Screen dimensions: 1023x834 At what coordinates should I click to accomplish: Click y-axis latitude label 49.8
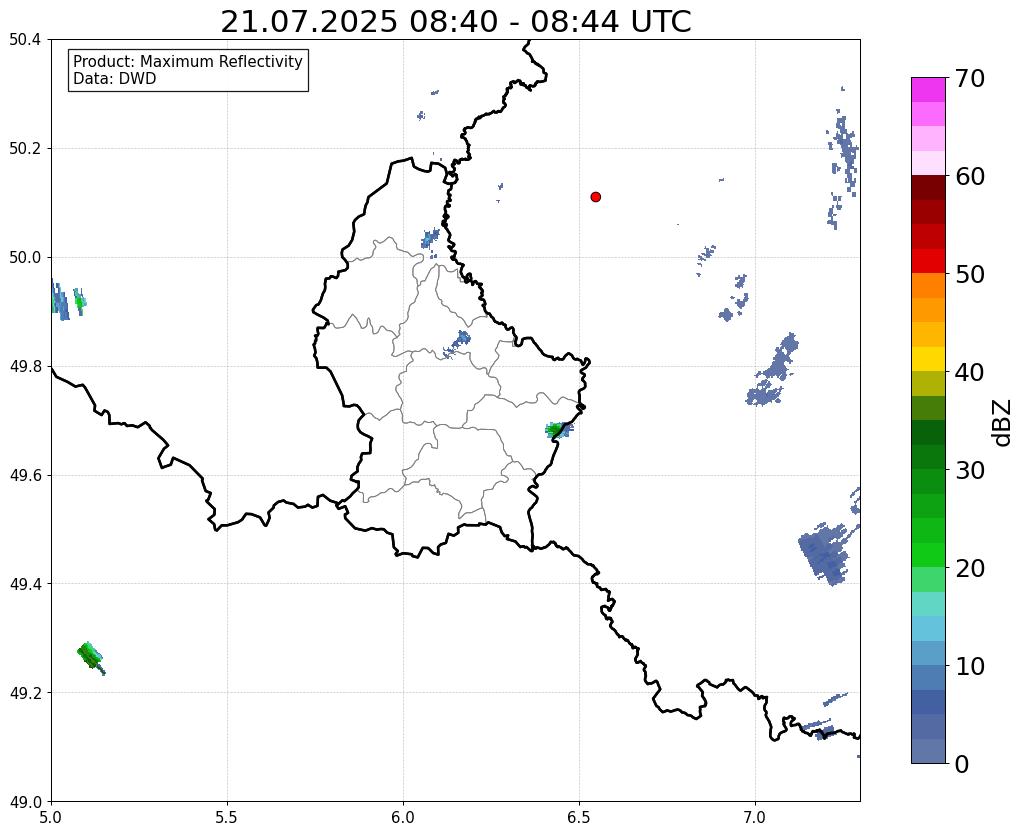[25, 366]
